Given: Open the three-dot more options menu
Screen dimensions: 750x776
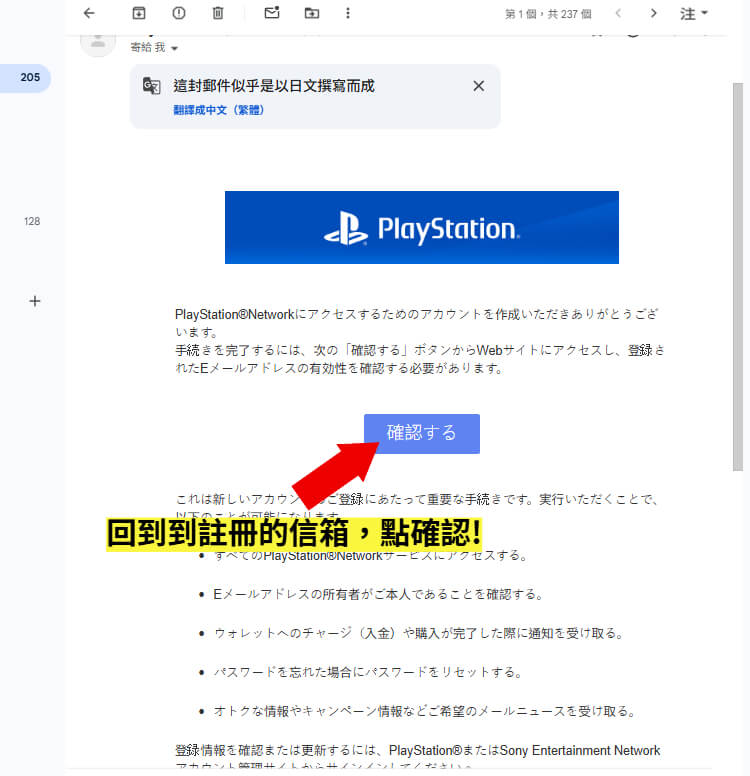Looking at the screenshot, I should click(348, 13).
